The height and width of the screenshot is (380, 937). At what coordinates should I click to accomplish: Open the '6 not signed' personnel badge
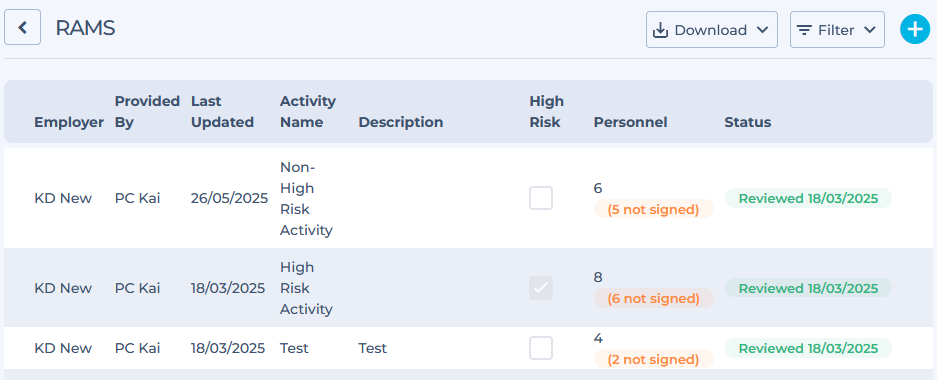click(x=653, y=298)
